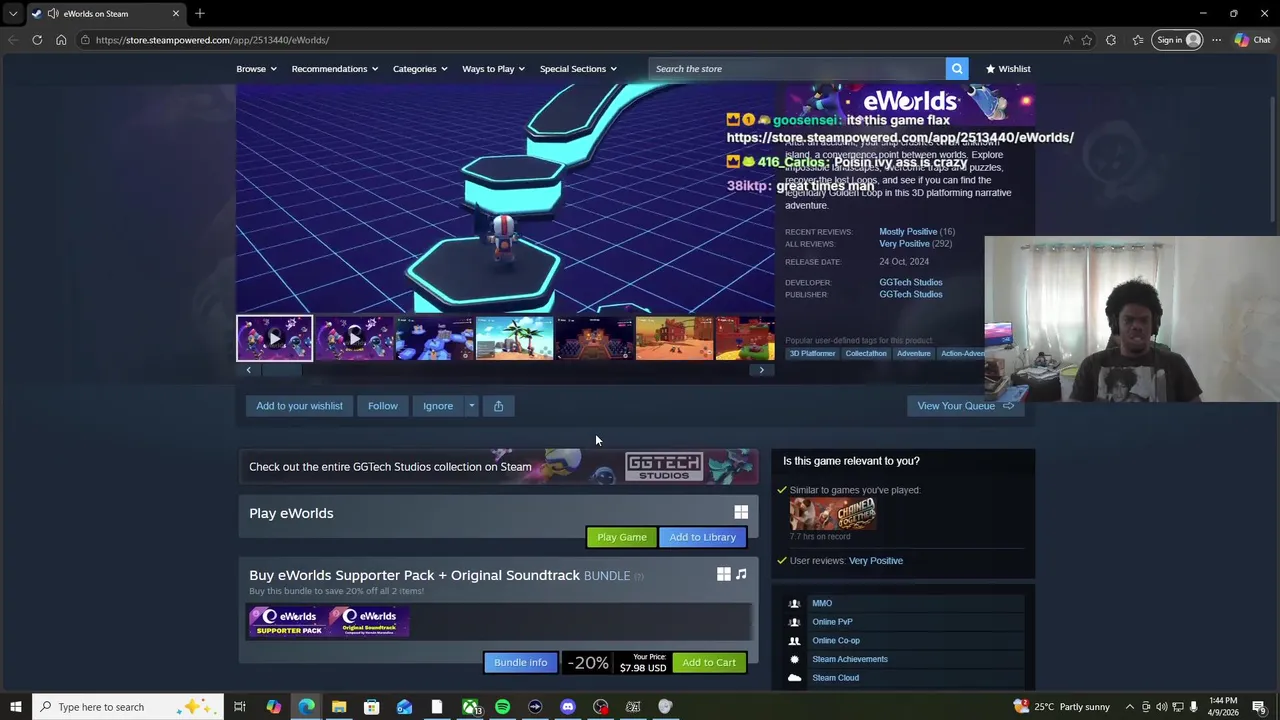Open browser settings ellipsis menu
Image resolution: width=1280 pixels, height=720 pixels.
pos(1216,40)
